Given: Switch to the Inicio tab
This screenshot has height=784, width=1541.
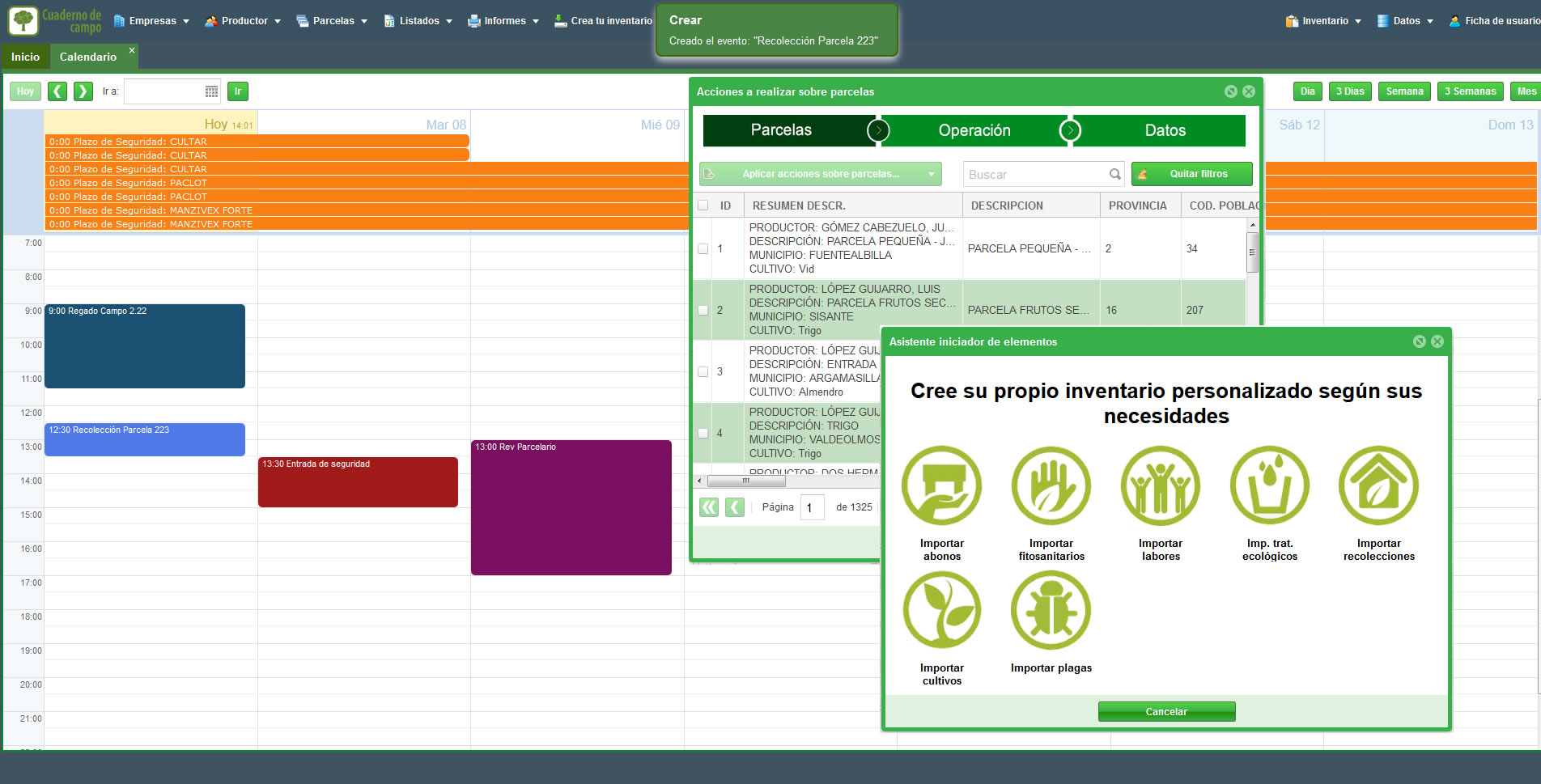Looking at the screenshot, I should (x=25, y=57).
